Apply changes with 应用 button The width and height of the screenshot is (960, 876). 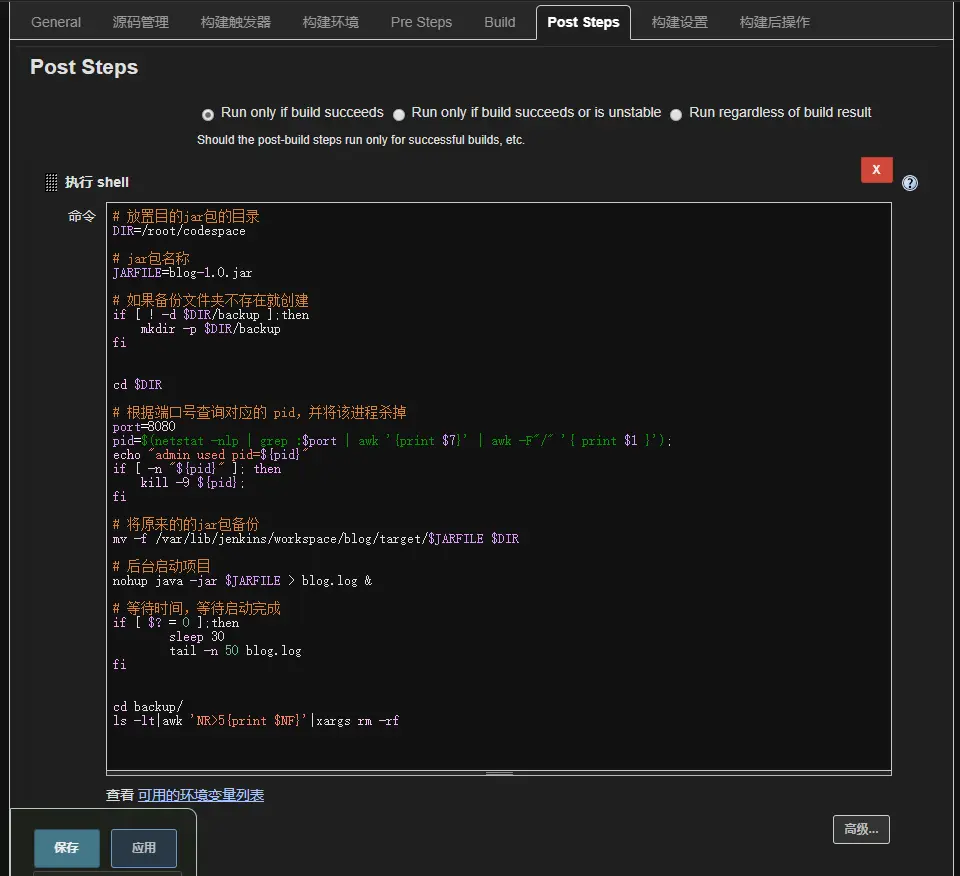[x=144, y=847]
